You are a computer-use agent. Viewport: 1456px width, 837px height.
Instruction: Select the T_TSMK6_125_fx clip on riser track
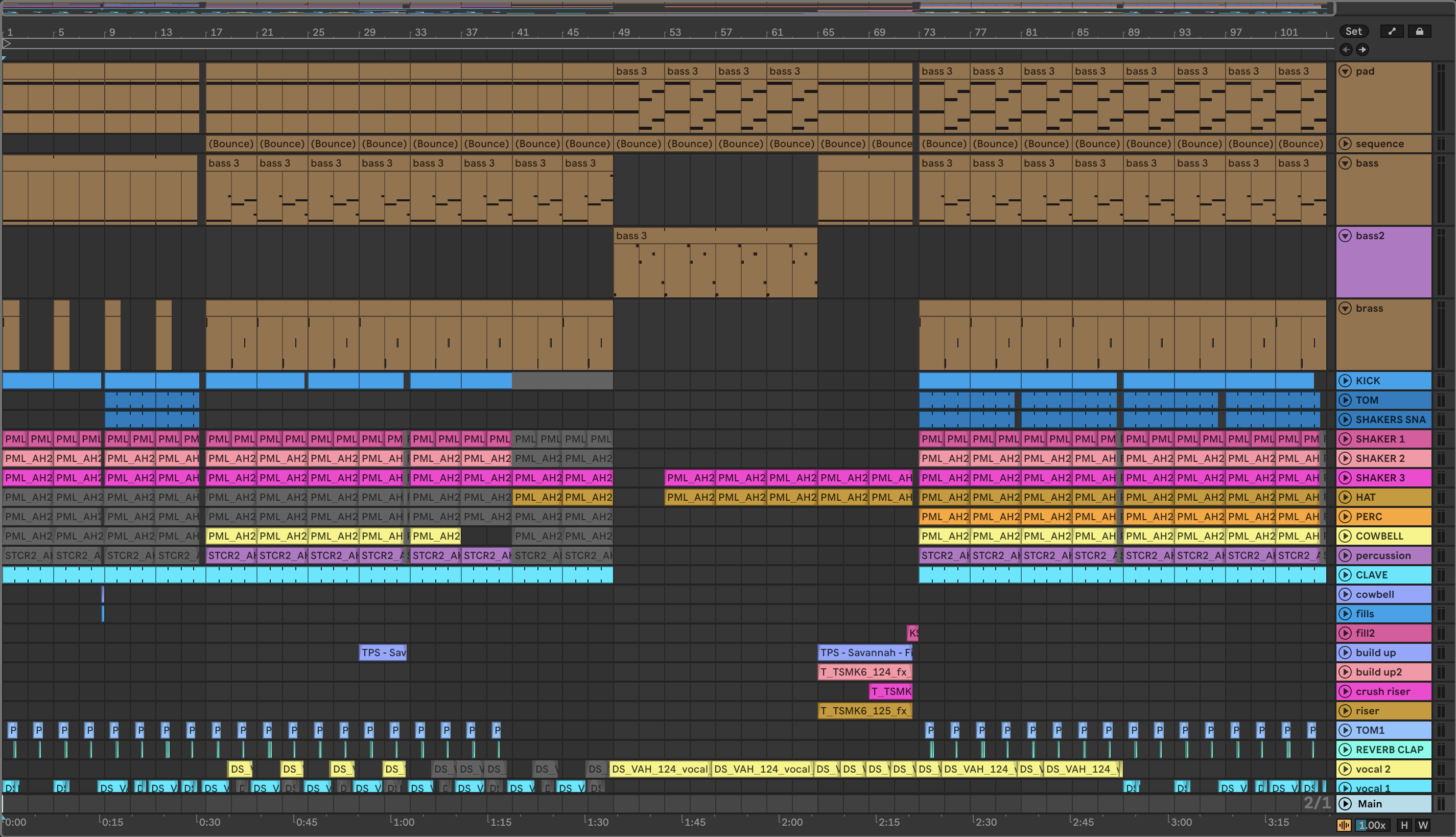tap(865, 711)
